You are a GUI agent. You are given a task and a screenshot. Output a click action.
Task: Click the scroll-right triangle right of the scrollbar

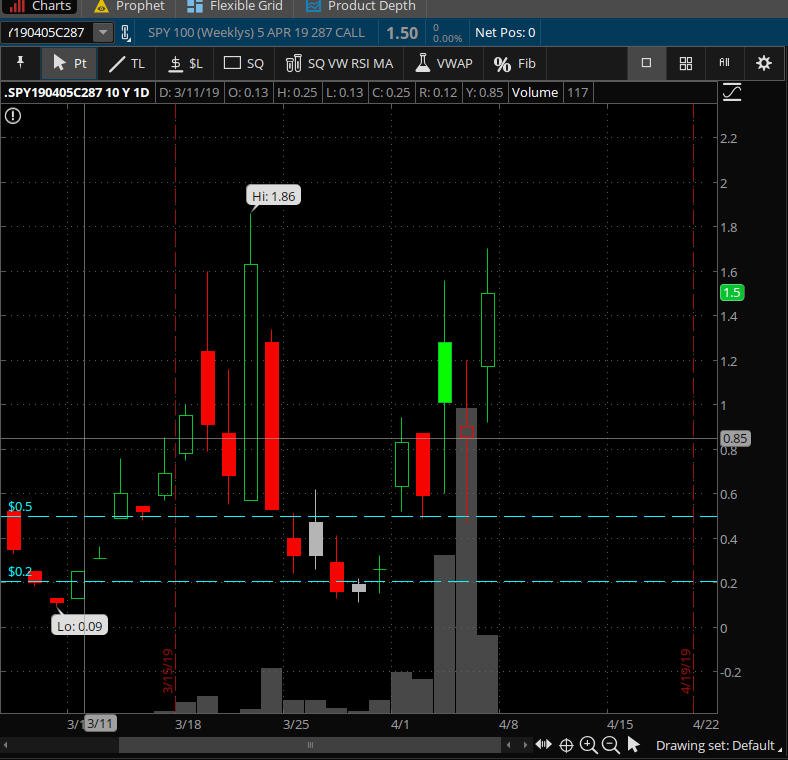[525, 745]
